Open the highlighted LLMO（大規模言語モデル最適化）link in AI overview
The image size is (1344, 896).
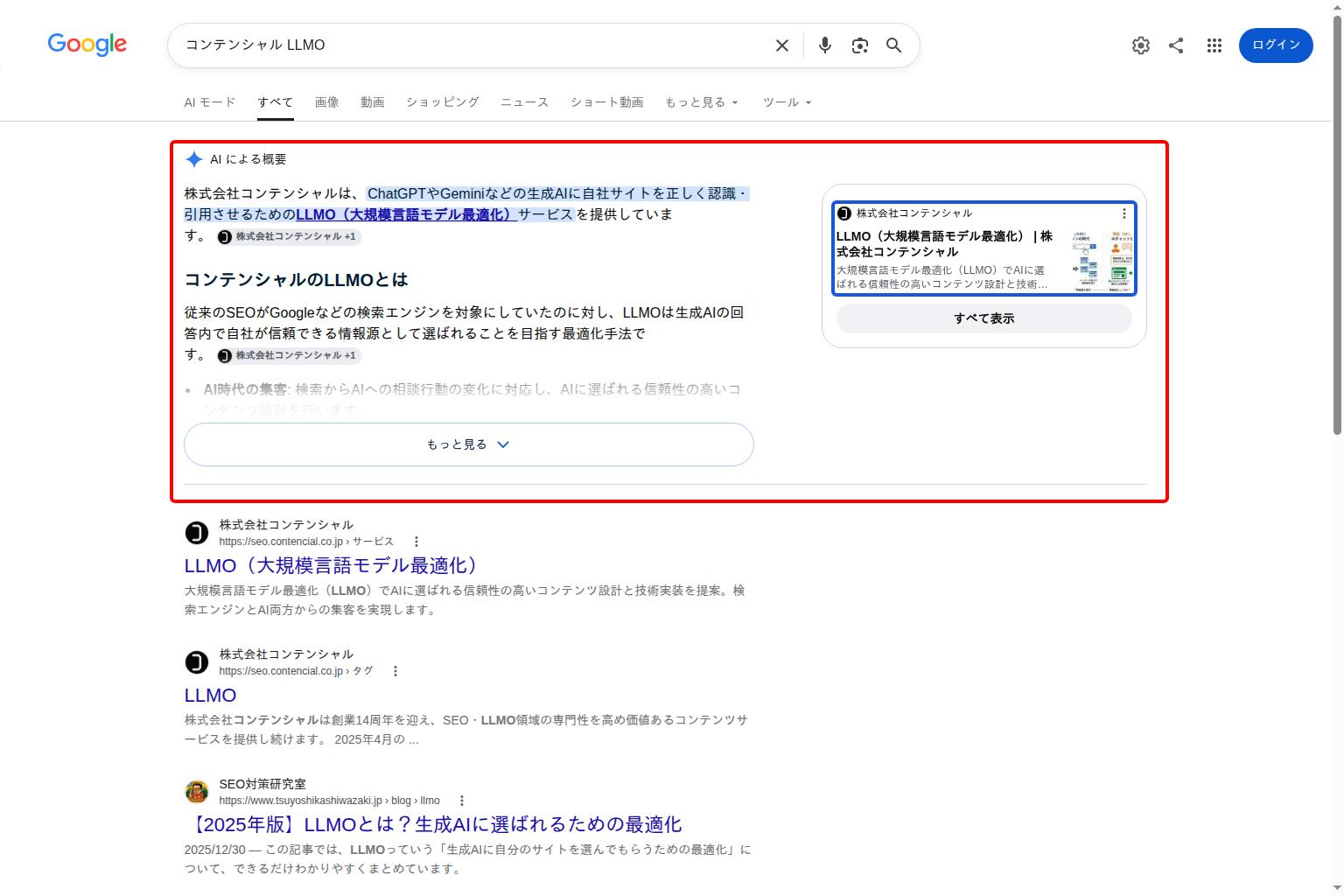pyautogui.click(x=407, y=214)
